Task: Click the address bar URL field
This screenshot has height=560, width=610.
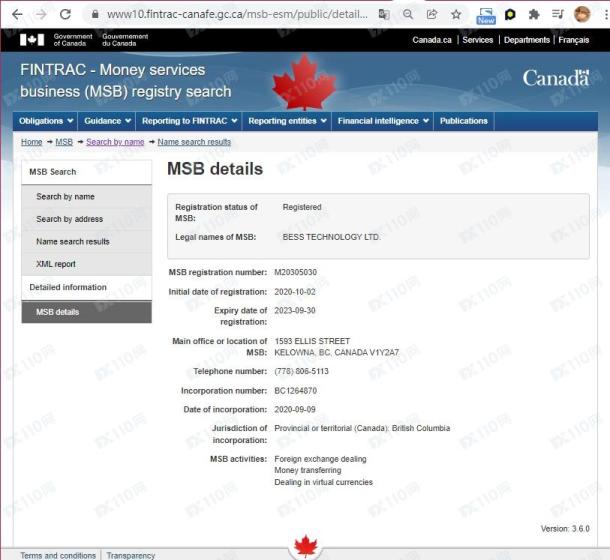Action: click(237, 14)
